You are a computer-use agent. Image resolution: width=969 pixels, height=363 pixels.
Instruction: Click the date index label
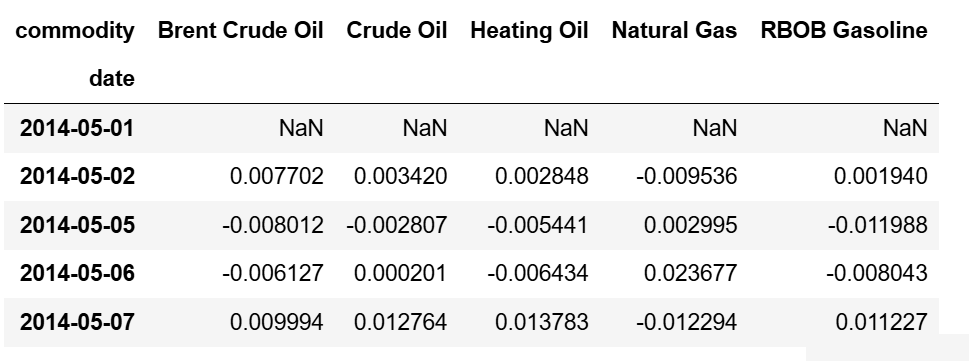coord(112,79)
